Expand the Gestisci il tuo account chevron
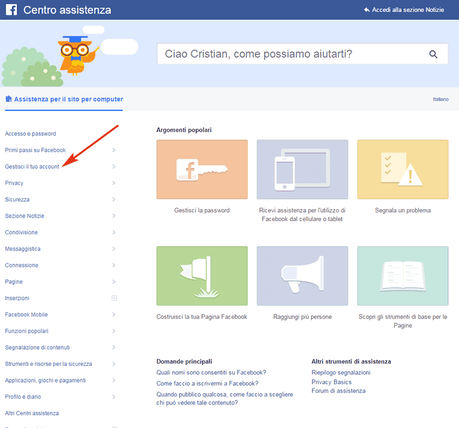459x428 pixels. [114, 166]
